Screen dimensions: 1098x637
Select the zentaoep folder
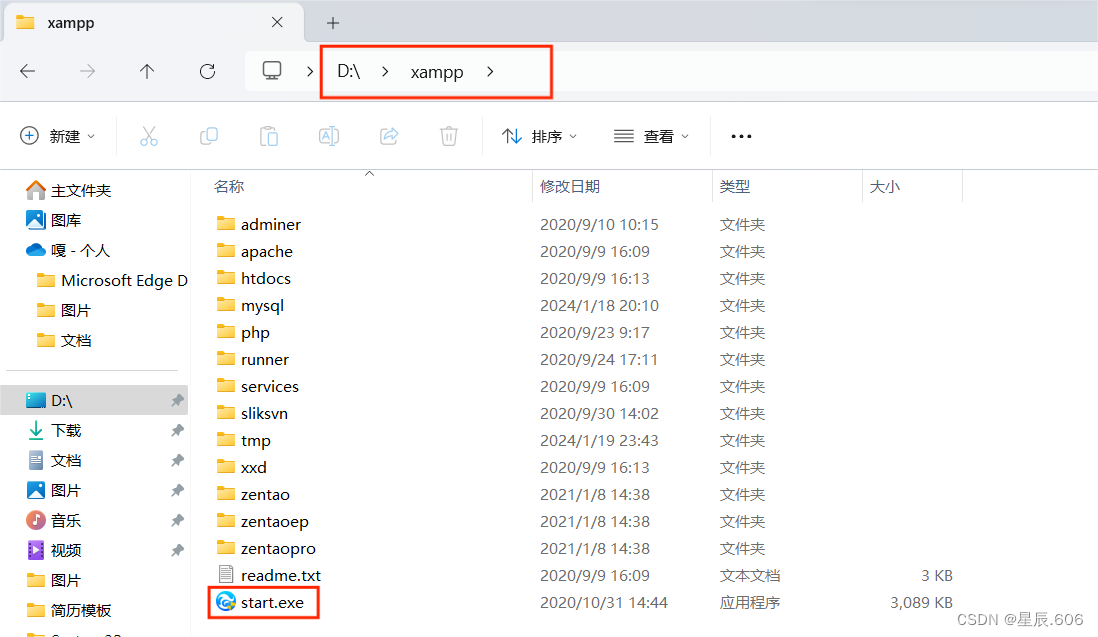(x=263, y=522)
